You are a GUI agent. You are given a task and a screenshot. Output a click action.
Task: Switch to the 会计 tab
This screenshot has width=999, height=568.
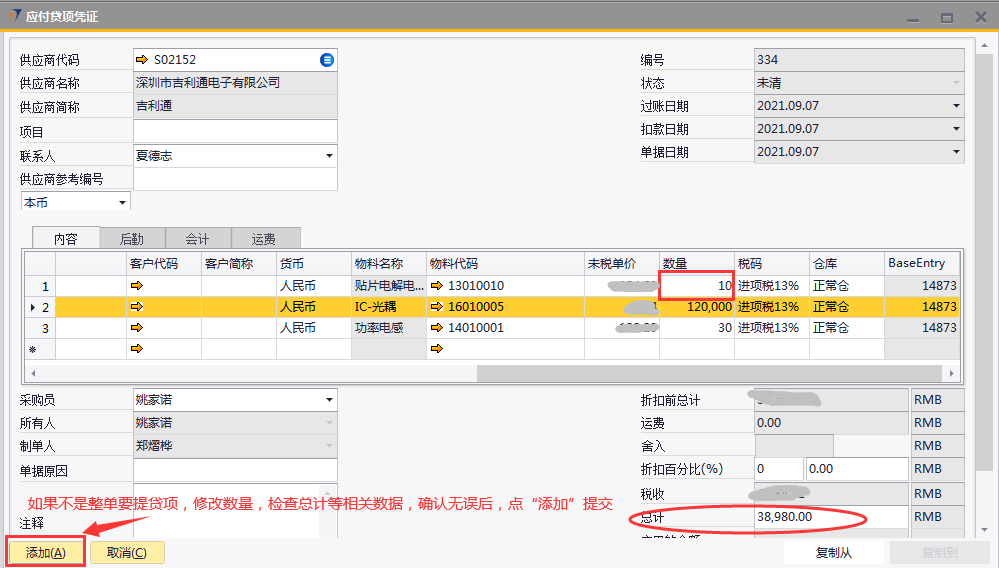tap(197, 239)
